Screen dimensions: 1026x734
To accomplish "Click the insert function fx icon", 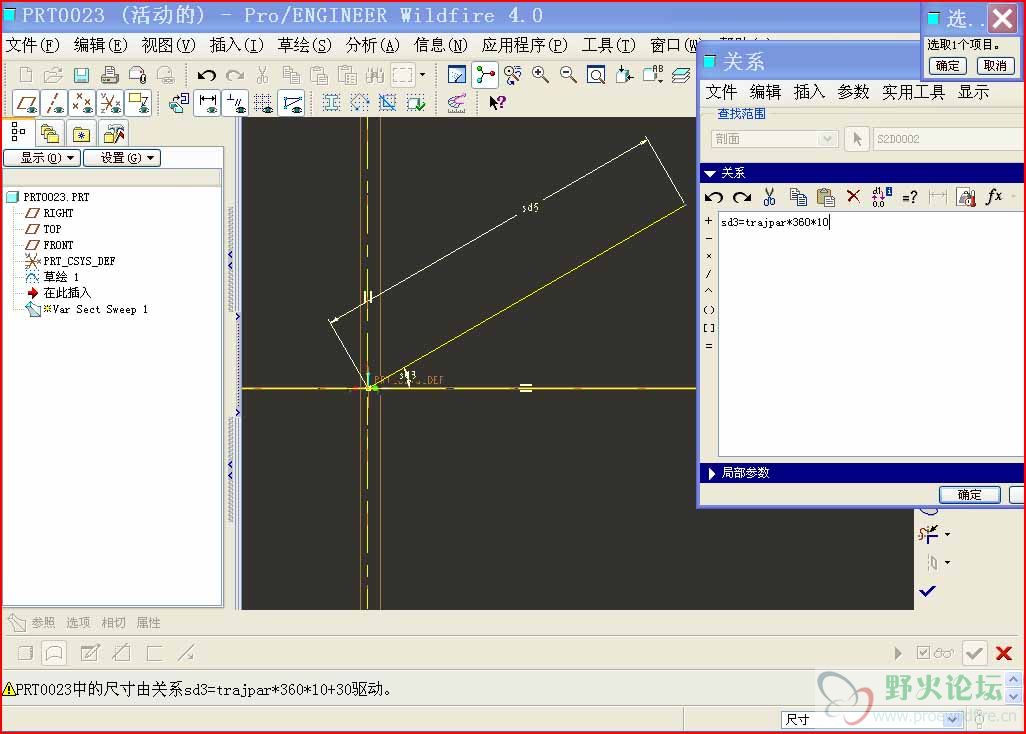I will click(994, 196).
